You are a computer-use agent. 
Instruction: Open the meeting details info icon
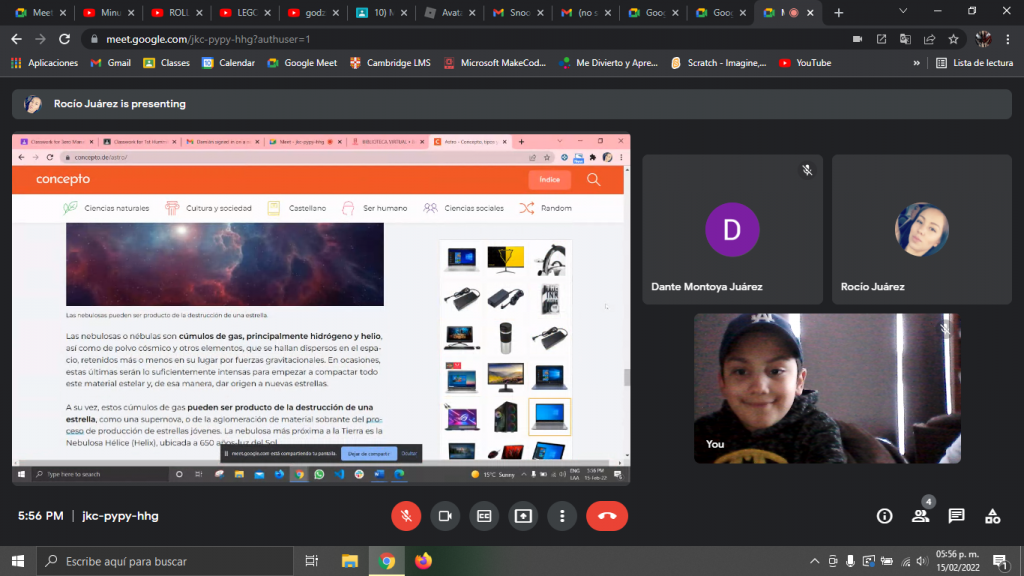[884, 516]
